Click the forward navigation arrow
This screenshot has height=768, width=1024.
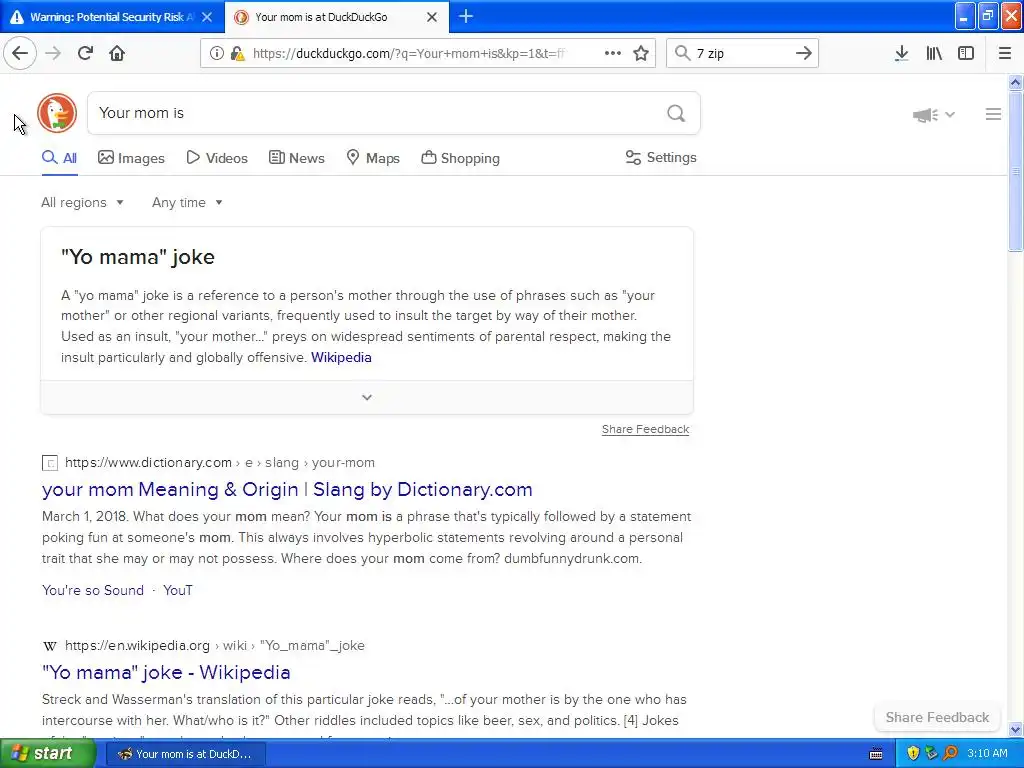53,53
